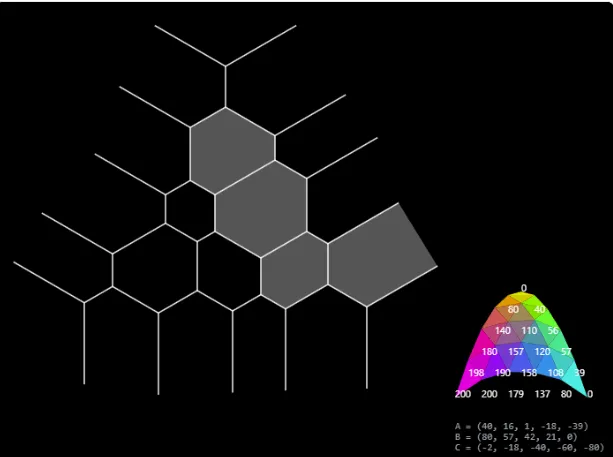Select the 120 label on the blue patch
The width and height of the screenshot is (613, 457).
543,352
